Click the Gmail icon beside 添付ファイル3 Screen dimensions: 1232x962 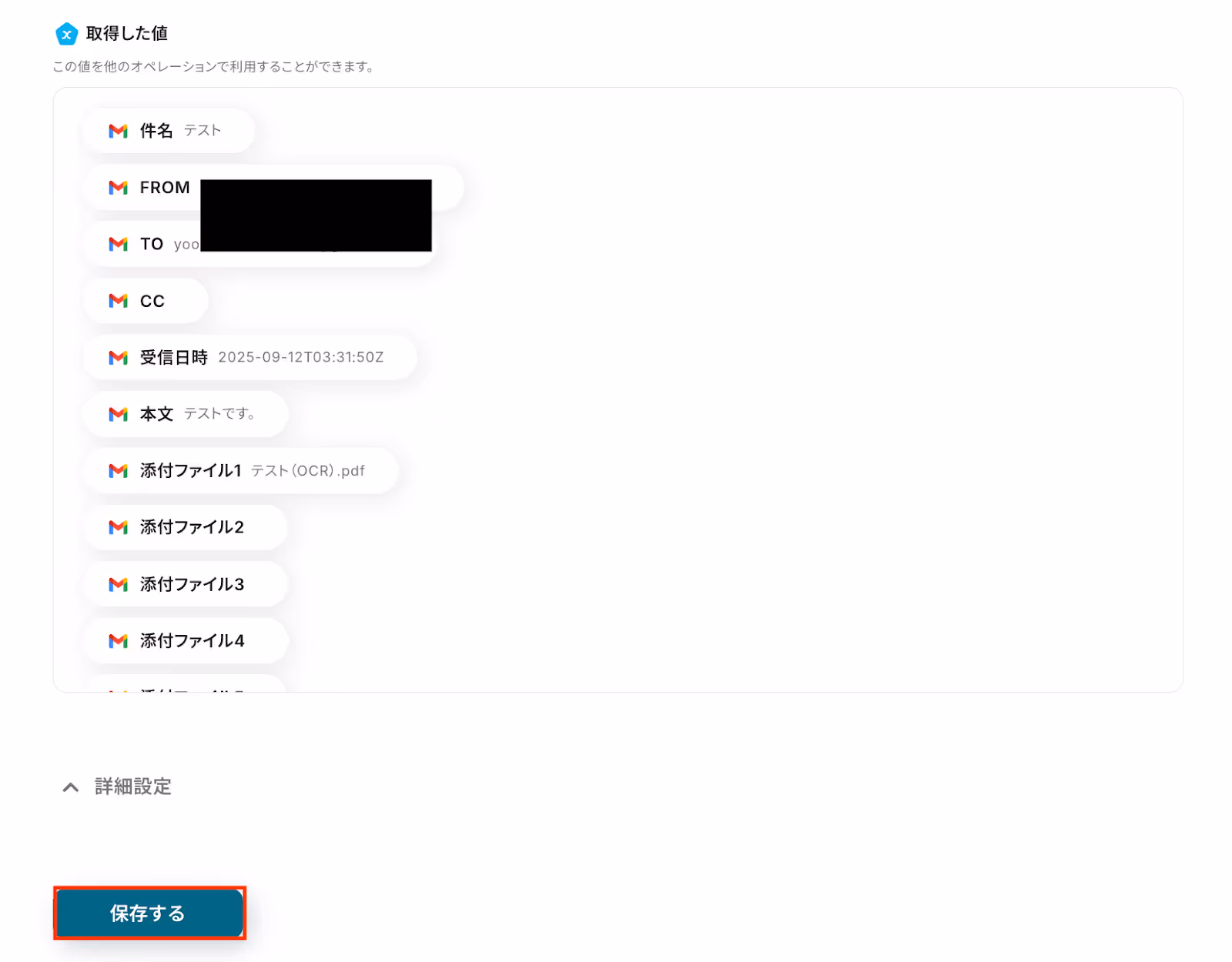tap(118, 584)
